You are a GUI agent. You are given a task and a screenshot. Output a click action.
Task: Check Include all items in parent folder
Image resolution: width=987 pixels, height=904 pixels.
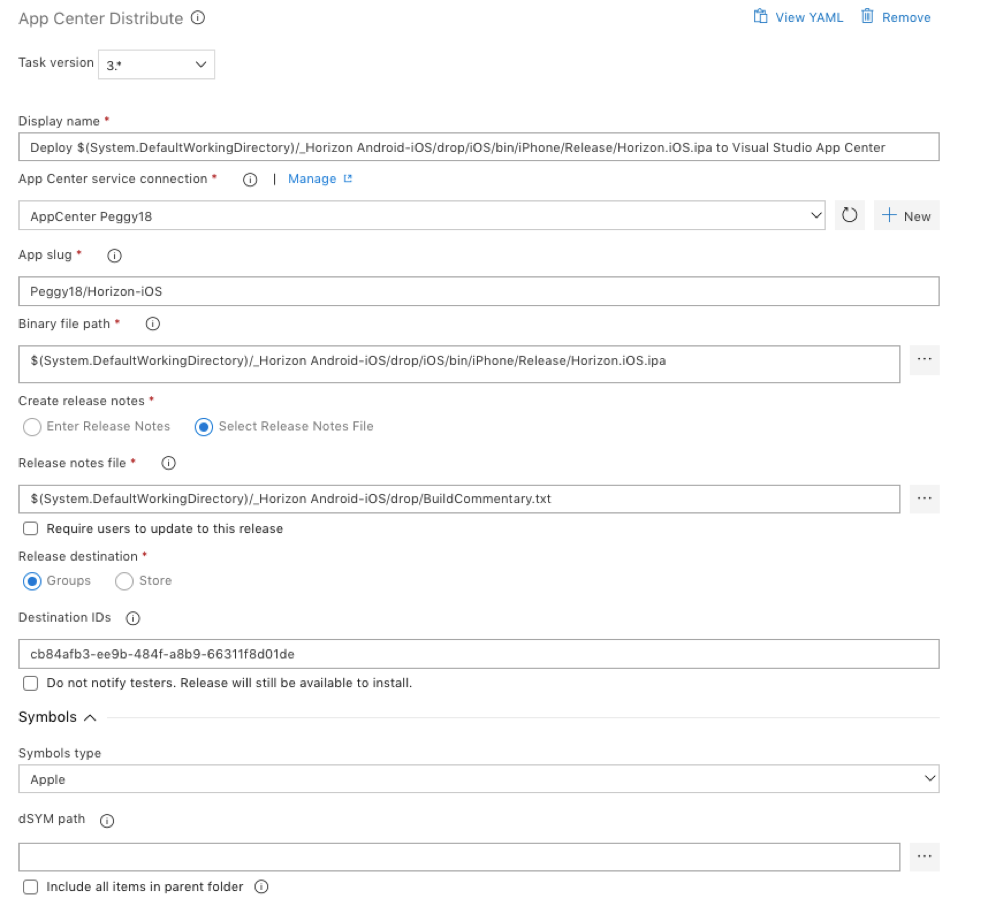pos(30,887)
